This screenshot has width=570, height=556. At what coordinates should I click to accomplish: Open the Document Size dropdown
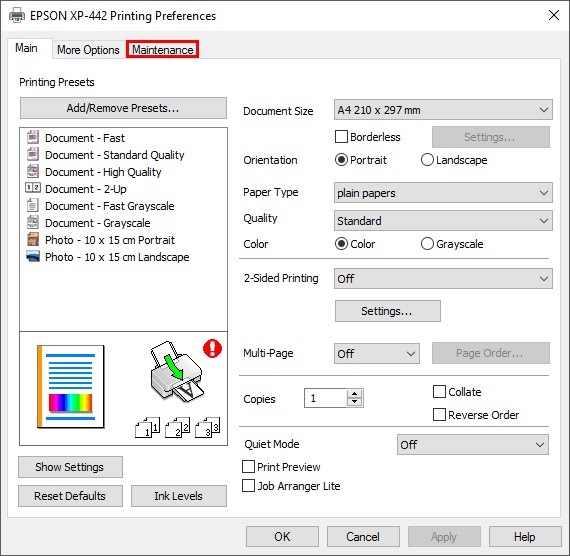pos(443,109)
